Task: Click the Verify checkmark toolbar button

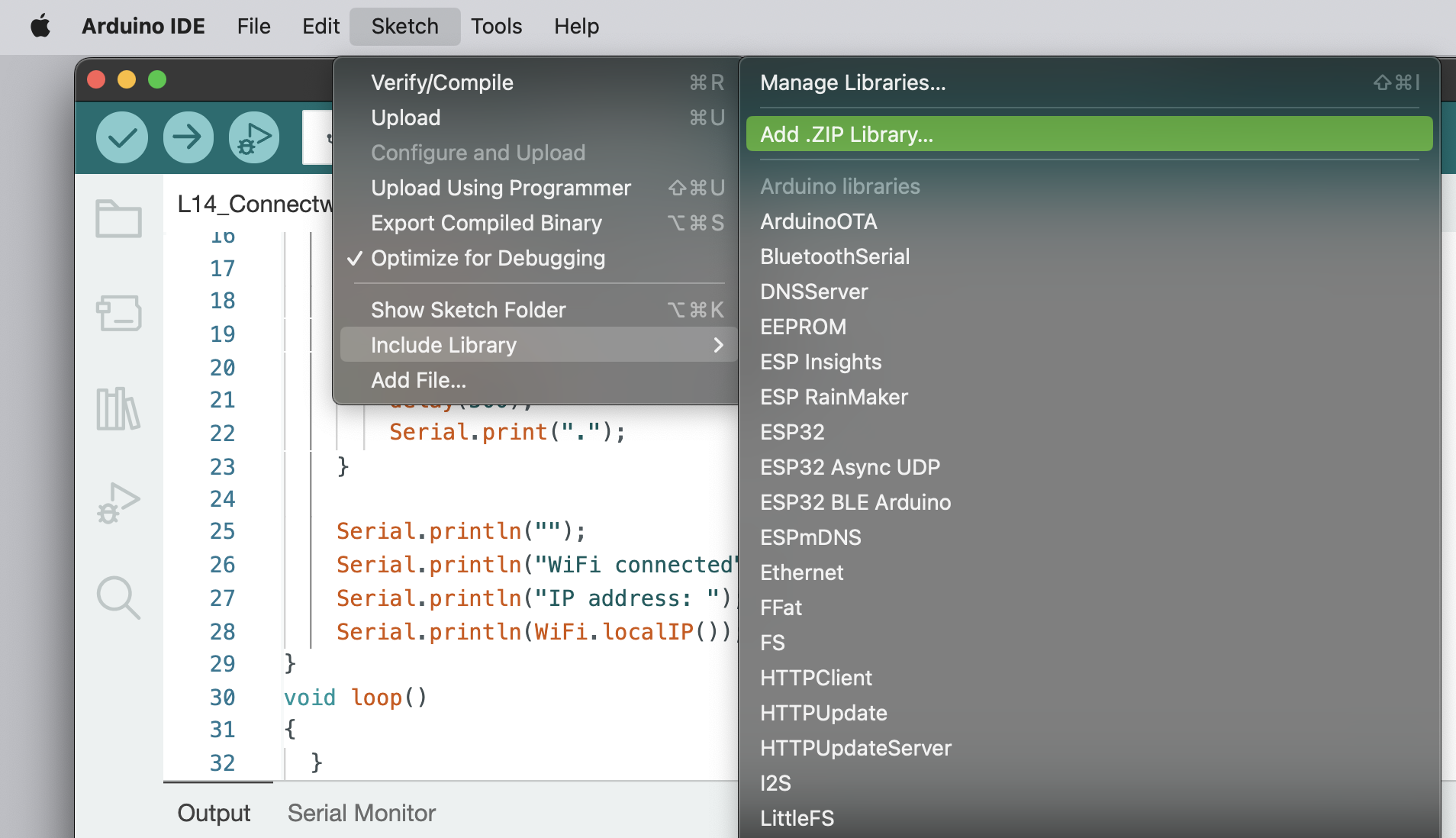Action: 122,137
